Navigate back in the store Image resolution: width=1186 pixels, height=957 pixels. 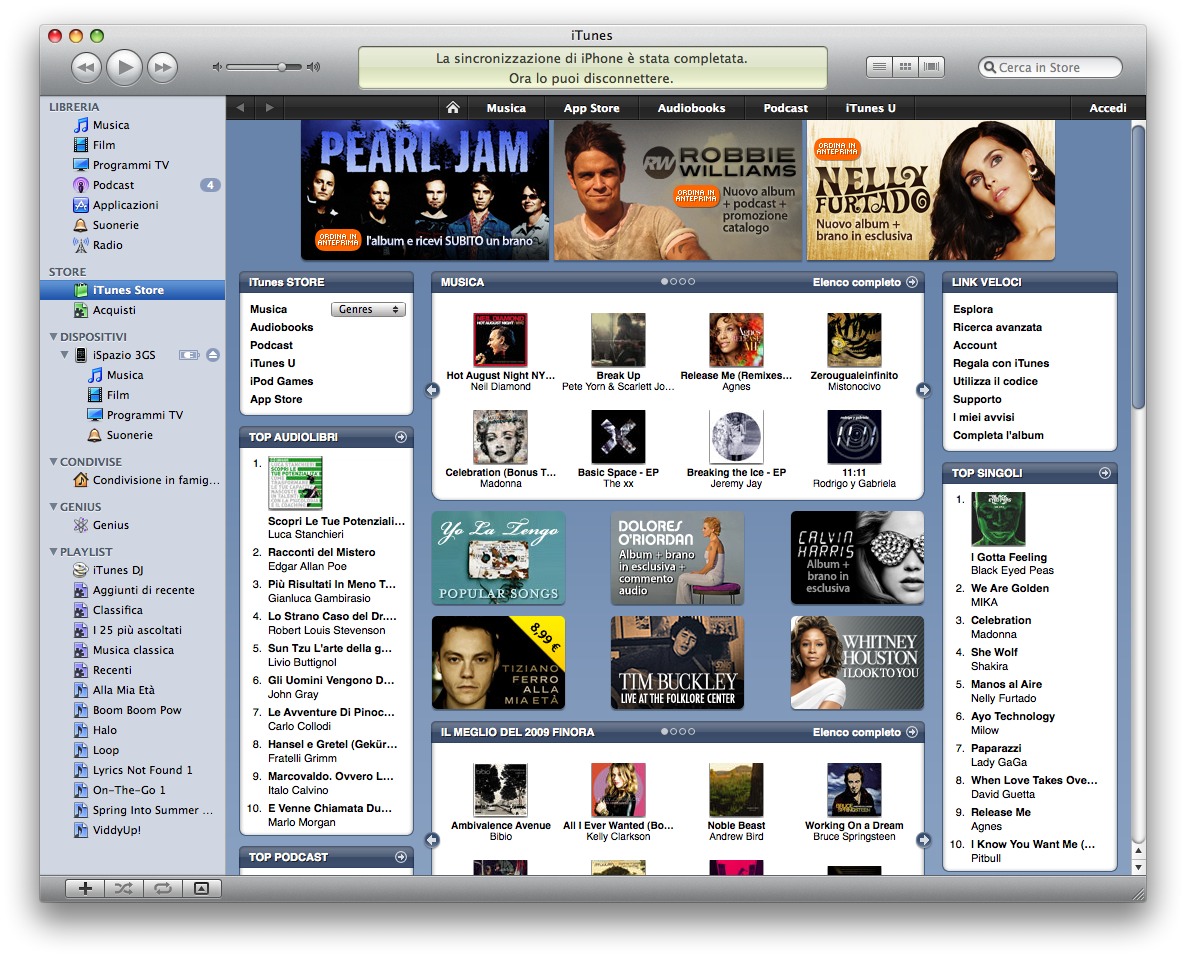click(241, 107)
